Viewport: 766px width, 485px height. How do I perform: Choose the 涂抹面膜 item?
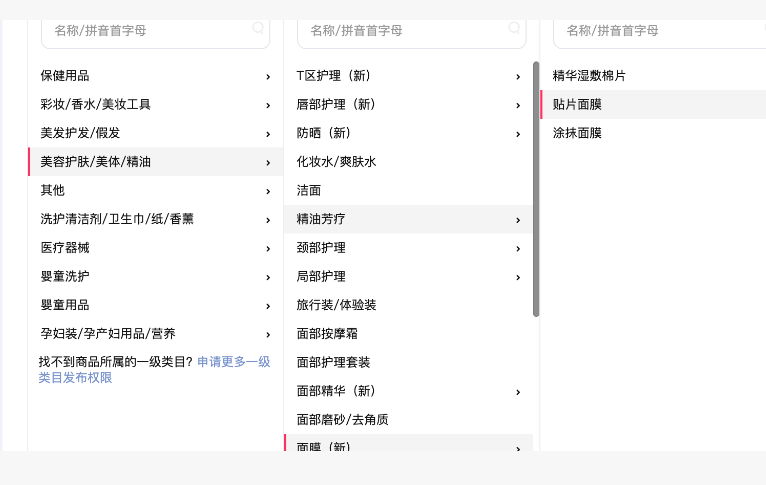(578, 133)
